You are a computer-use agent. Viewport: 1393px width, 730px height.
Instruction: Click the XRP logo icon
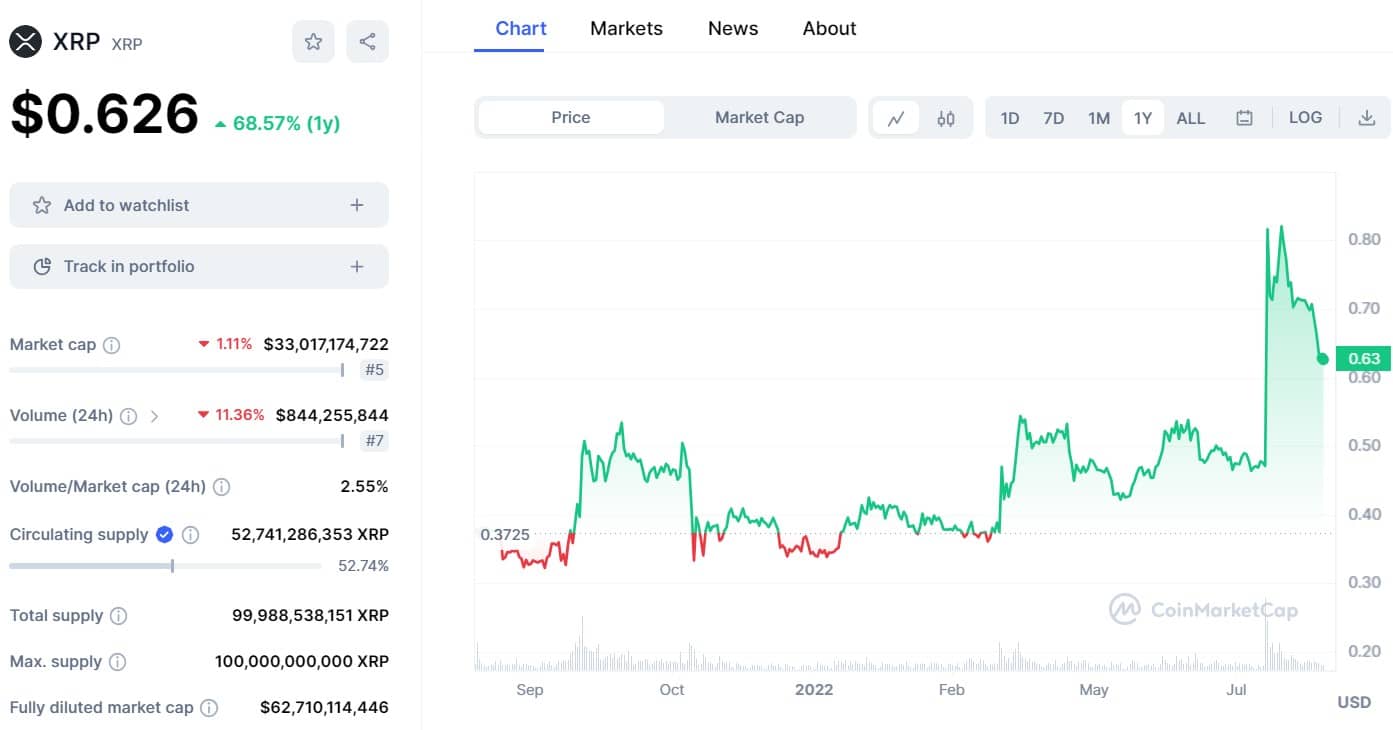pyautogui.click(x=25, y=41)
